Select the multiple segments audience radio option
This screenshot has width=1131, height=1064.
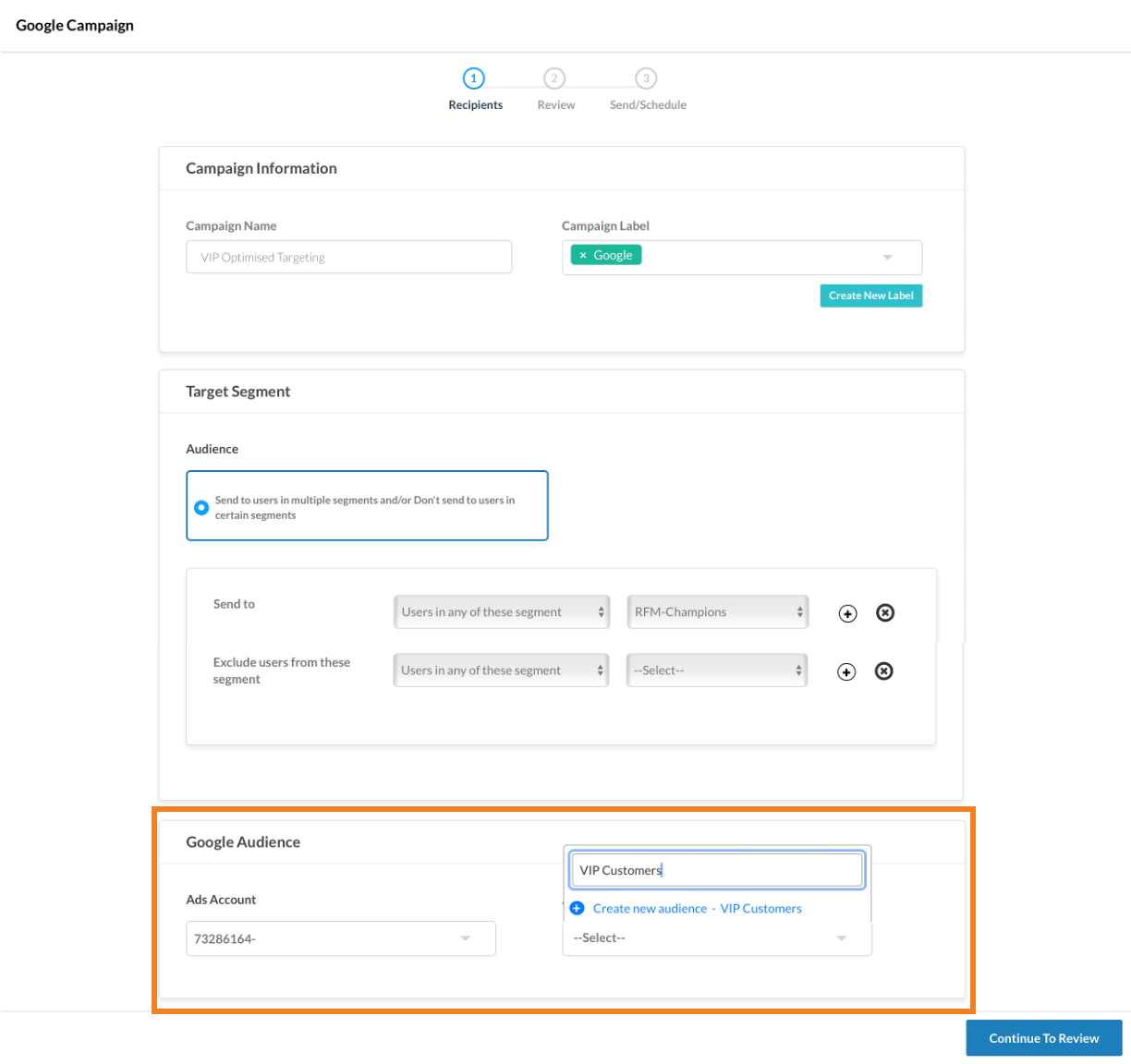pyautogui.click(x=201, y=507)
